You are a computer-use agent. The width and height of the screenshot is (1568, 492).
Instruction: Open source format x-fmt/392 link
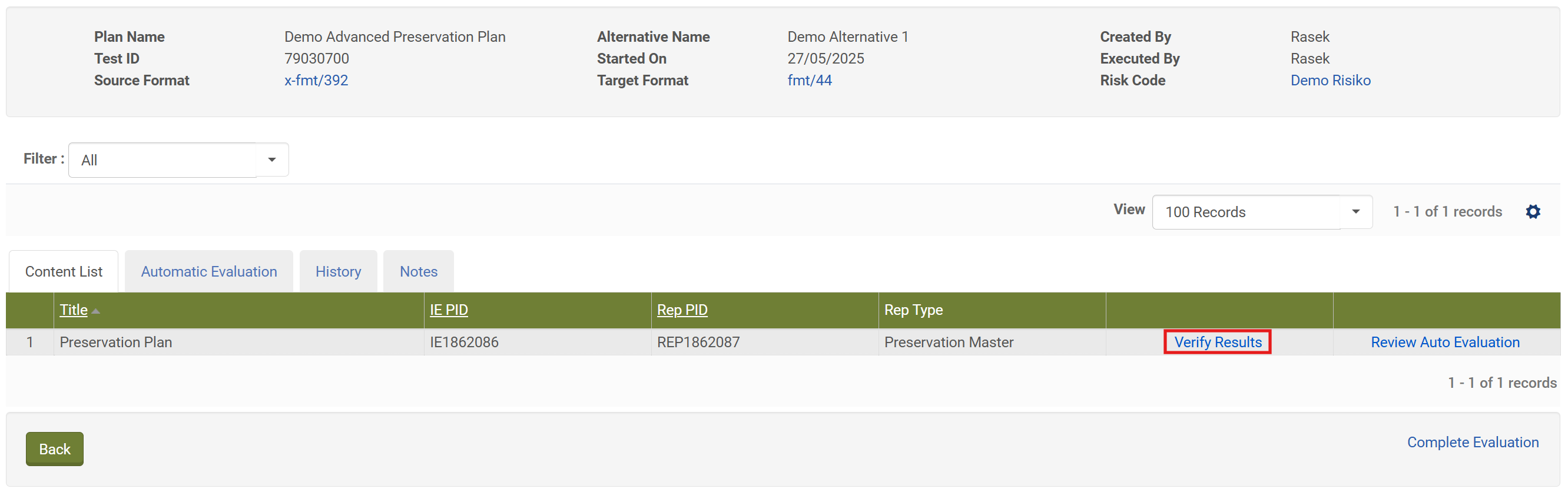point(316,80)
